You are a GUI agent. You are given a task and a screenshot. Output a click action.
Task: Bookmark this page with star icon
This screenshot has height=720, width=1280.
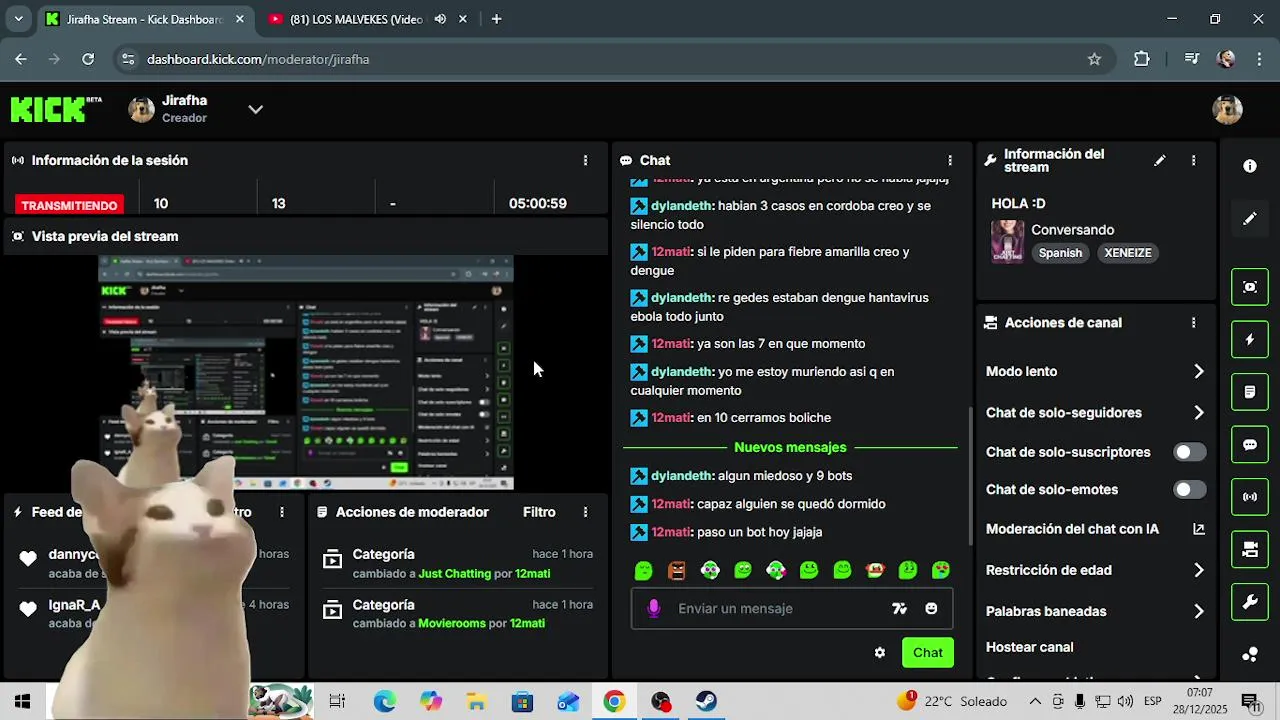[x=1094, y=59]
